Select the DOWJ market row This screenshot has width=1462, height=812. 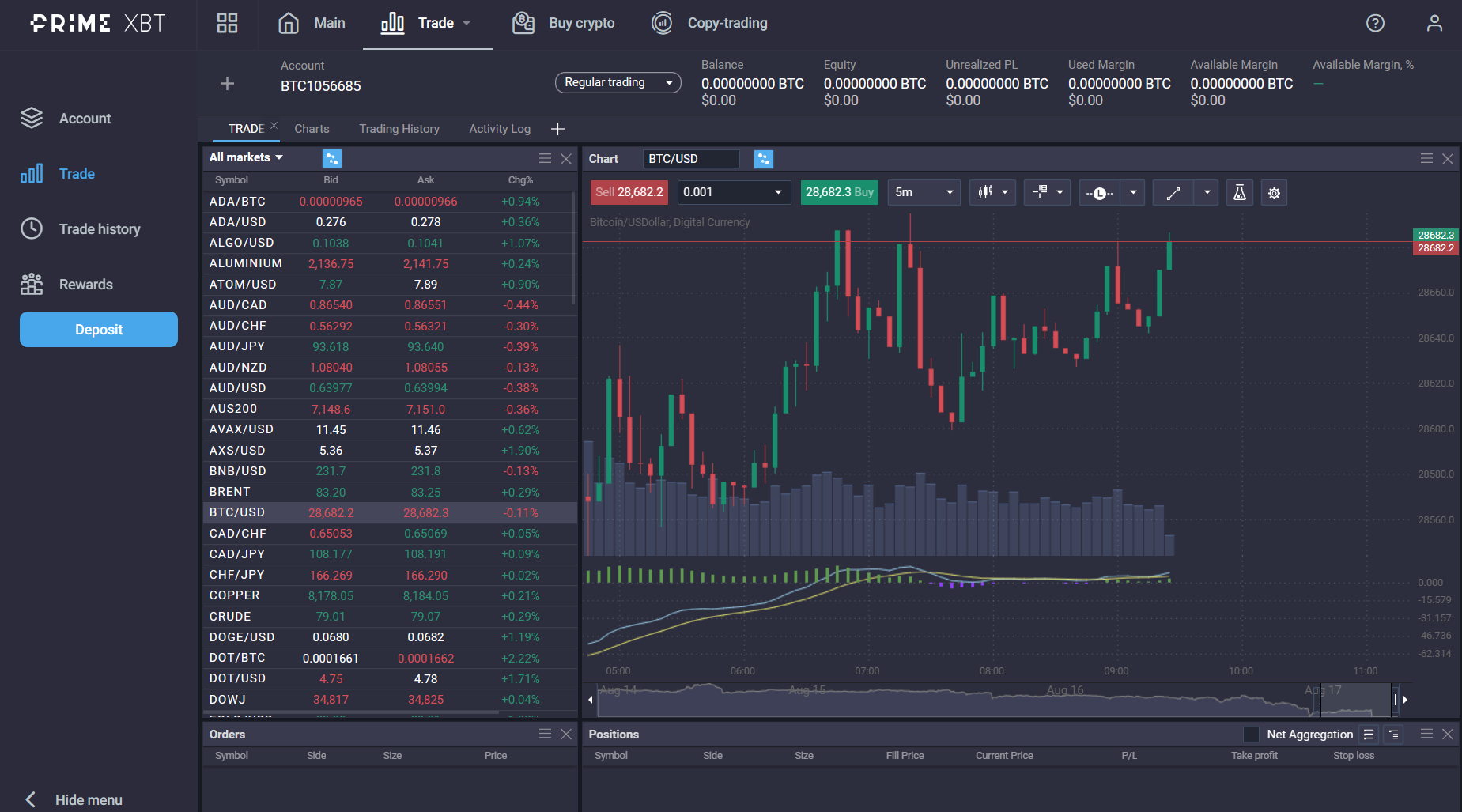[x=390, y=700]
